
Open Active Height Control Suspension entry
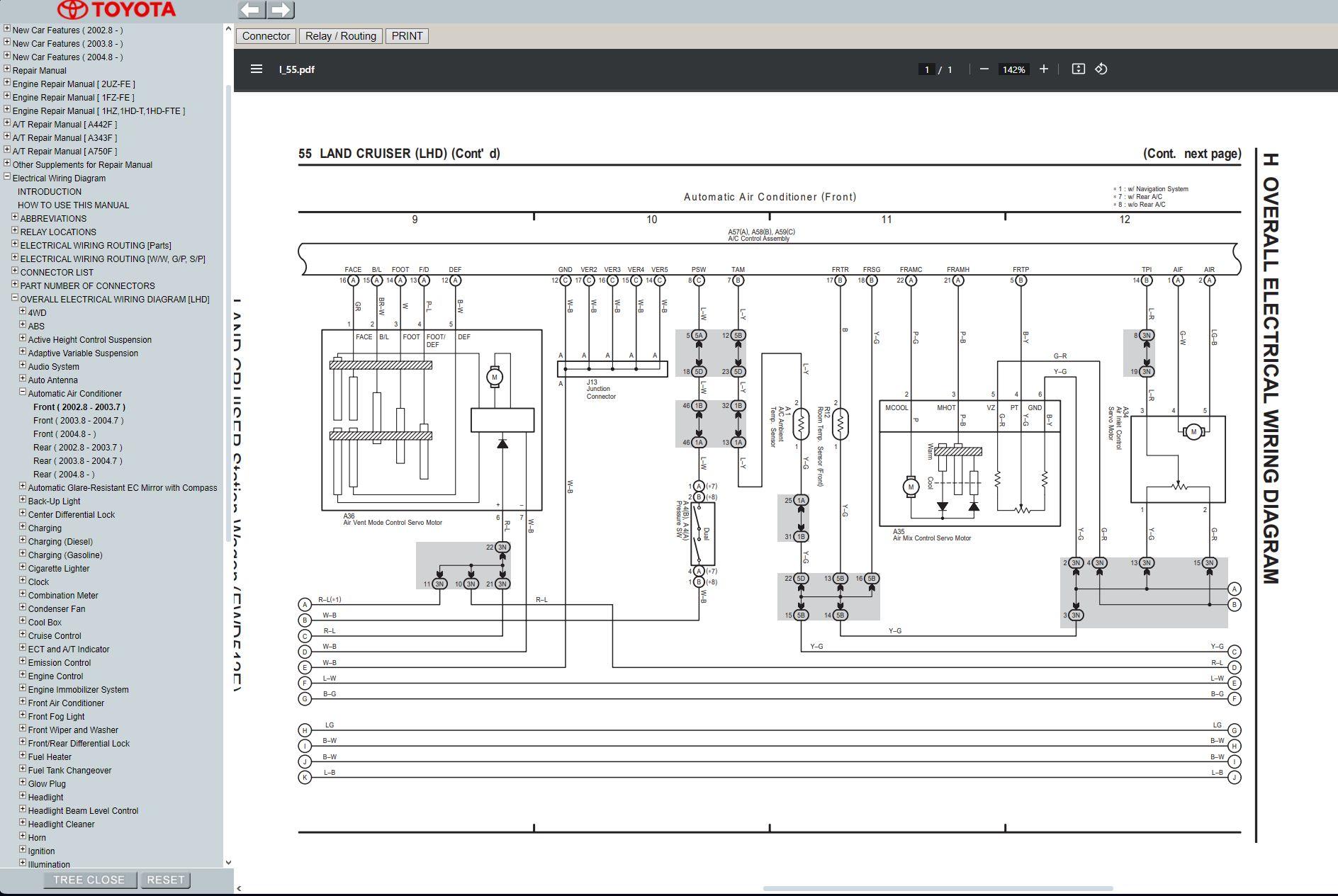[x=90, y=340]
